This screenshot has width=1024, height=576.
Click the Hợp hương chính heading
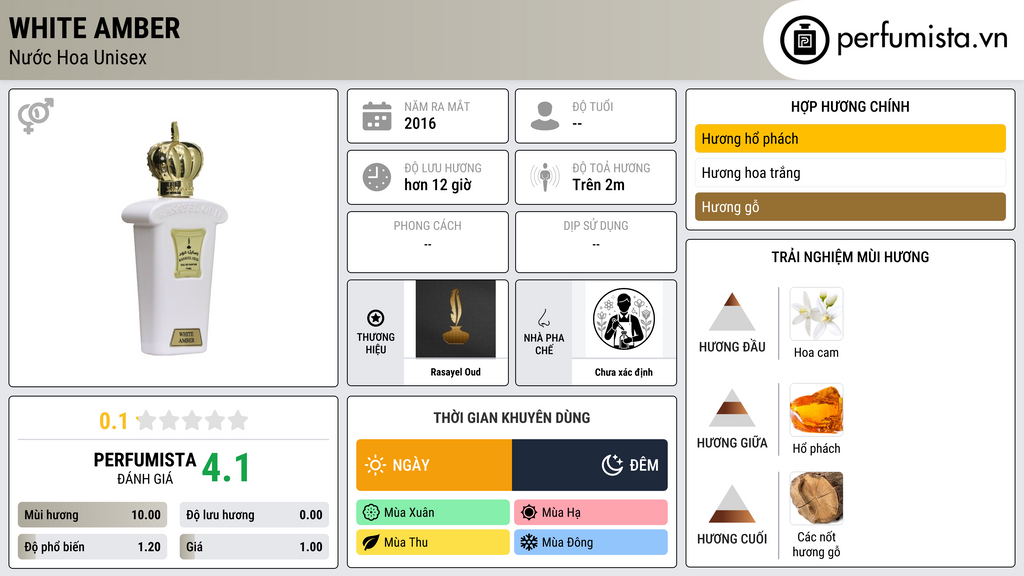850,106
